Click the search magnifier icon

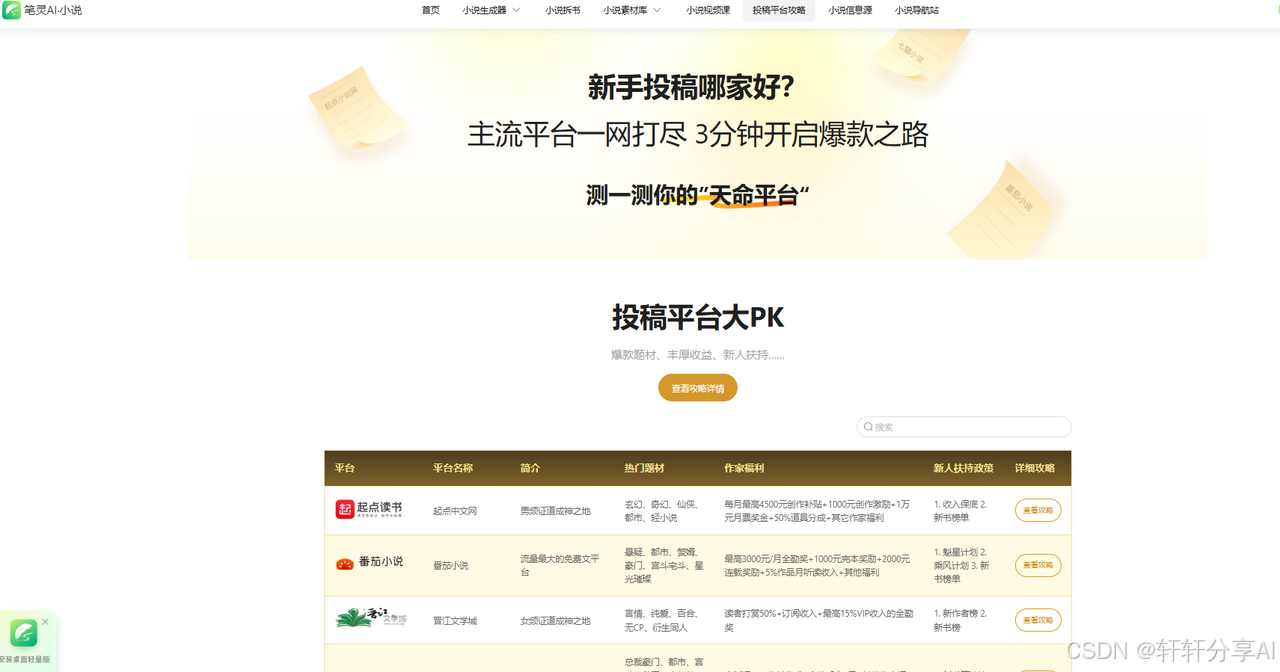coord(868,427)
